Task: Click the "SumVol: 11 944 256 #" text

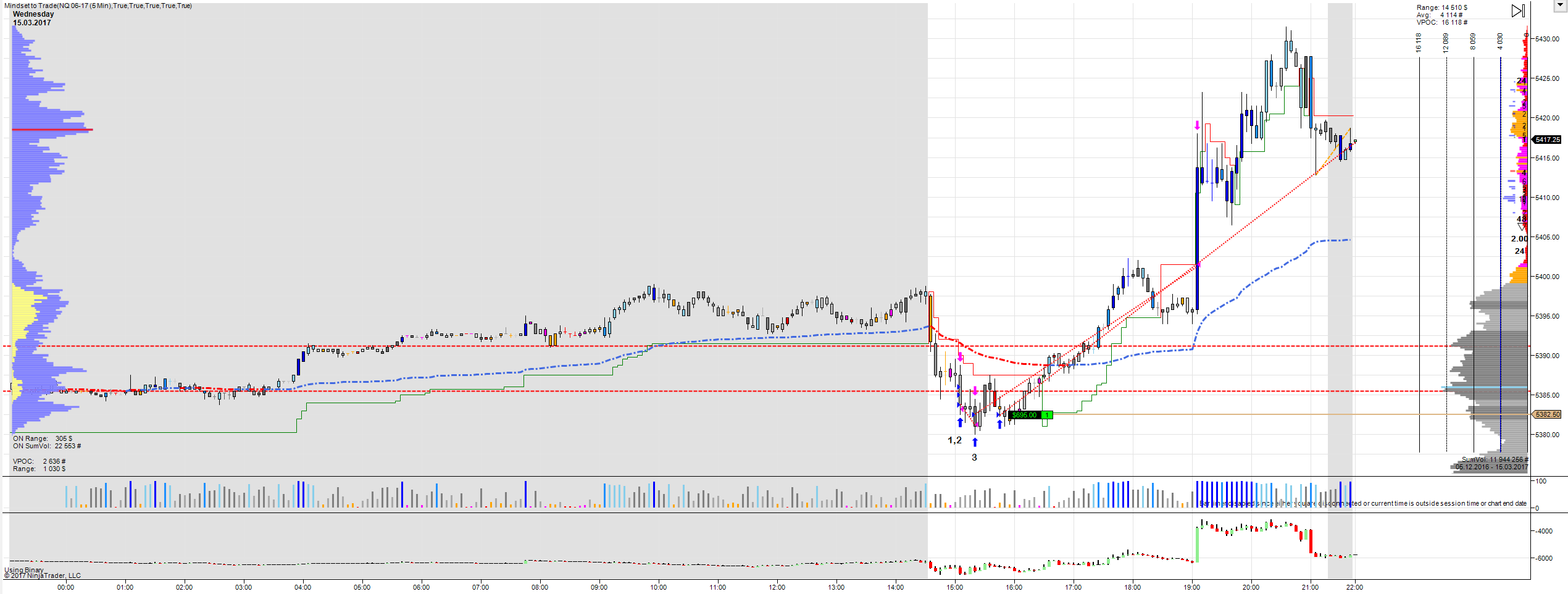Action: tap(1495, 459)
